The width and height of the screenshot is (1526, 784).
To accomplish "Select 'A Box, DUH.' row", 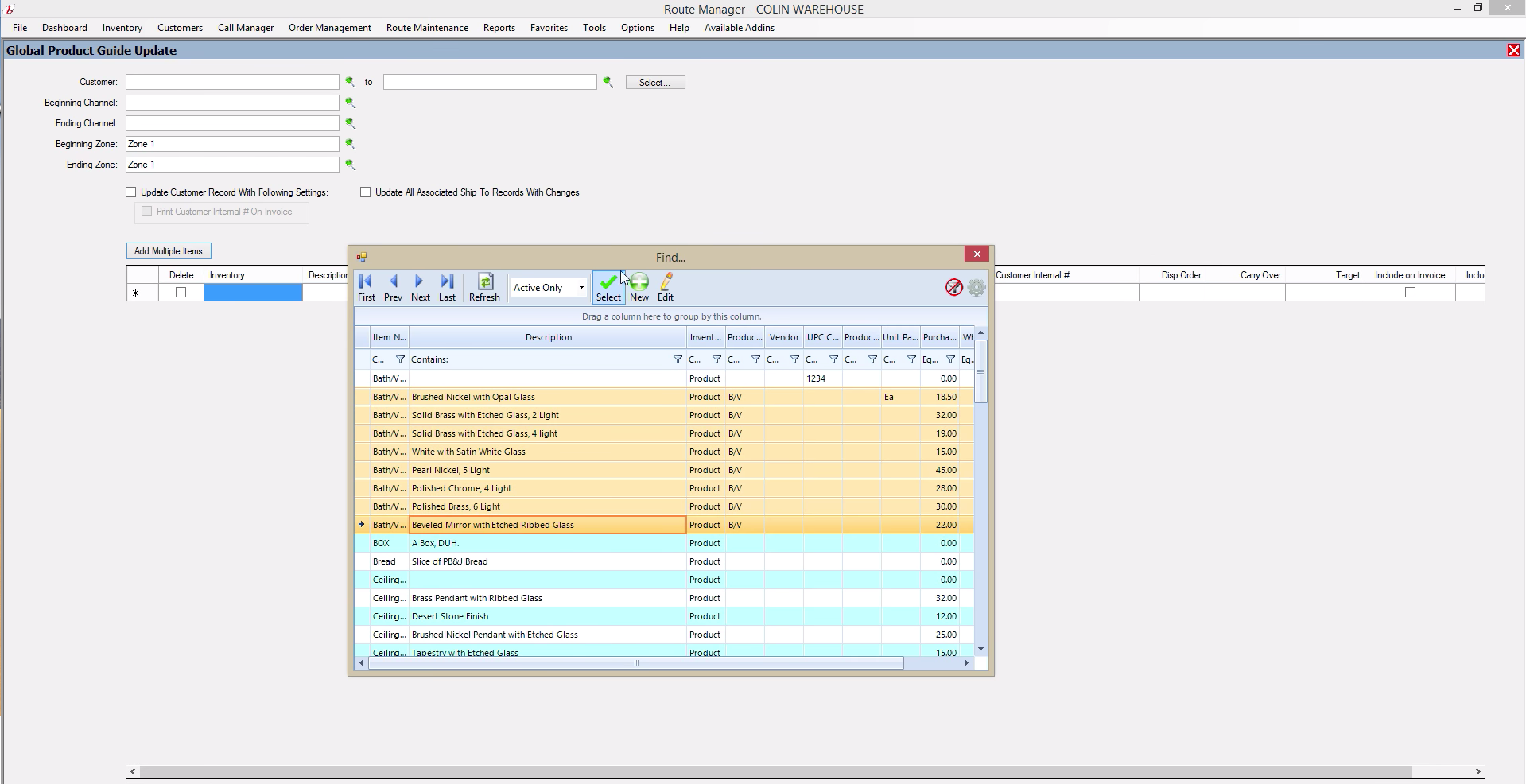I will [x=664, y=543].
